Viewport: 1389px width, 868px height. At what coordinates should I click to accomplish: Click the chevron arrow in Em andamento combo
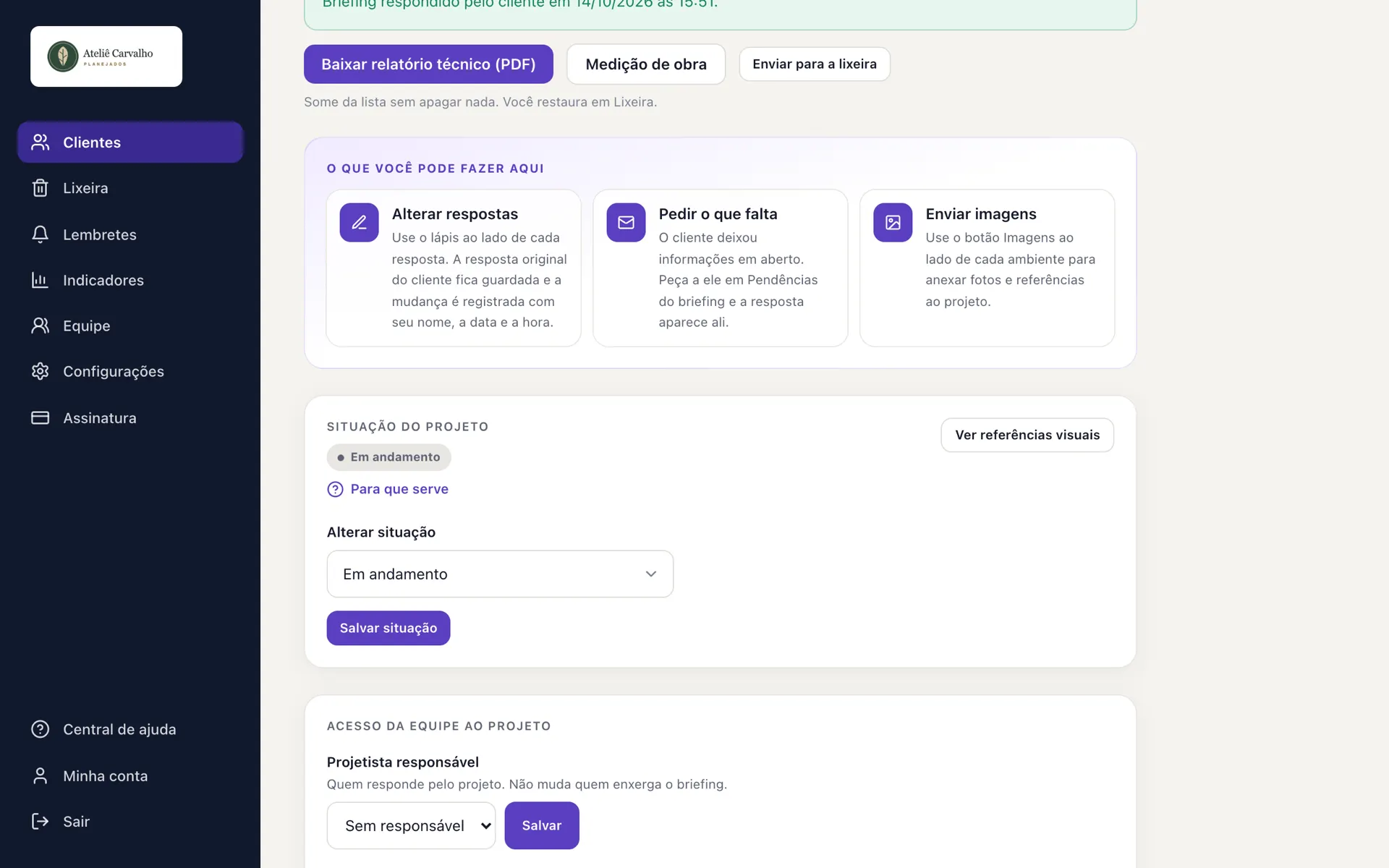coord(651,574)
